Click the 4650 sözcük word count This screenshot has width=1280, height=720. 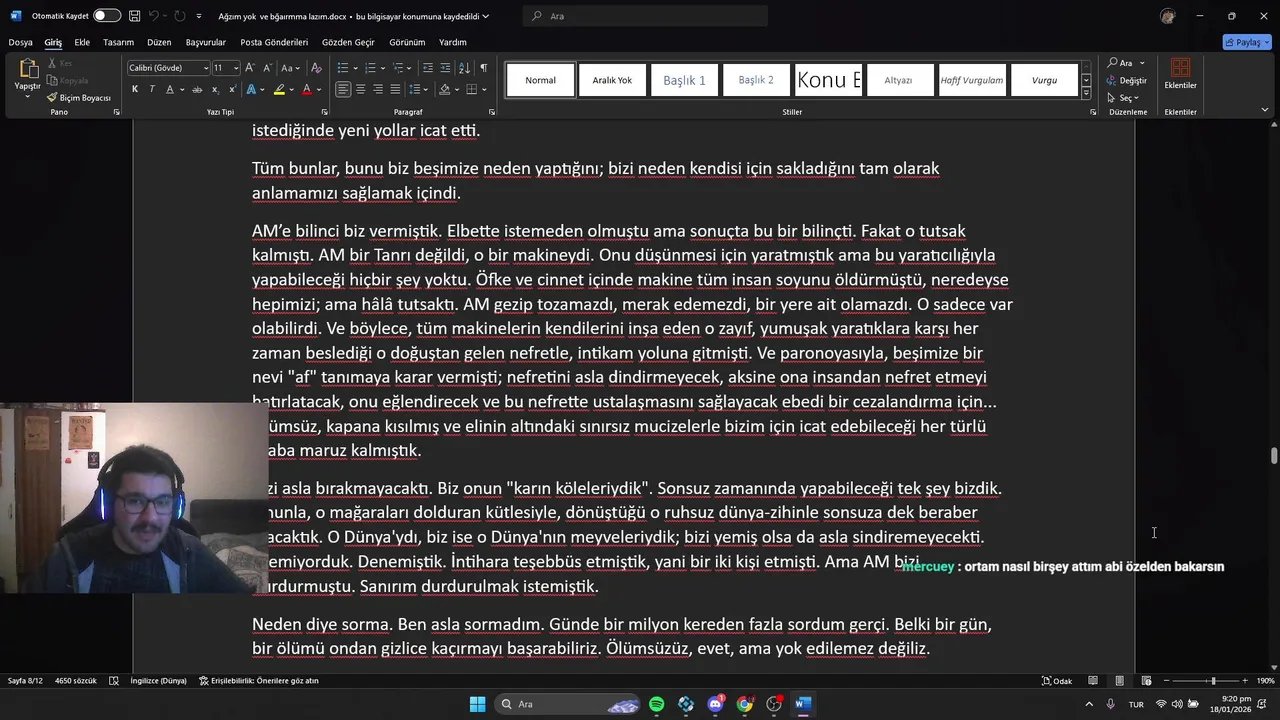pyautogui.click(x=76, y=681)
